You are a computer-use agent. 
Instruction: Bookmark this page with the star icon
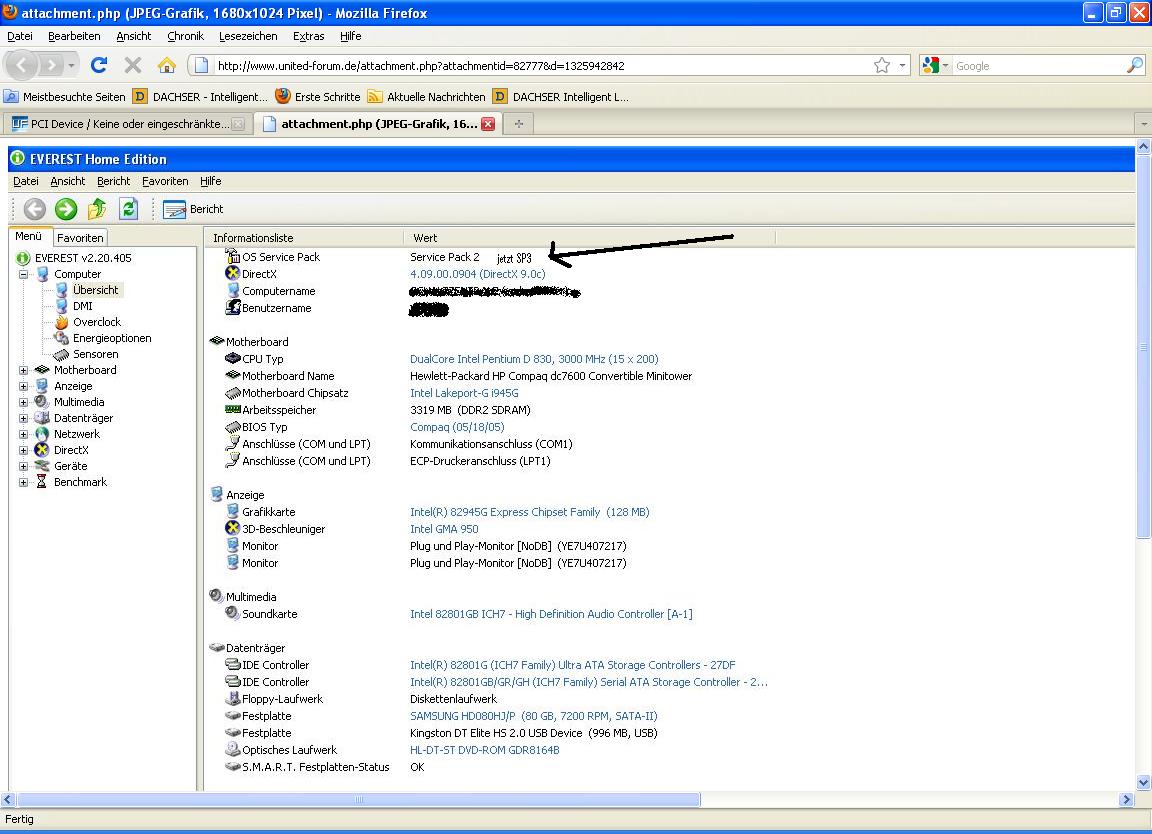[882, 65]
